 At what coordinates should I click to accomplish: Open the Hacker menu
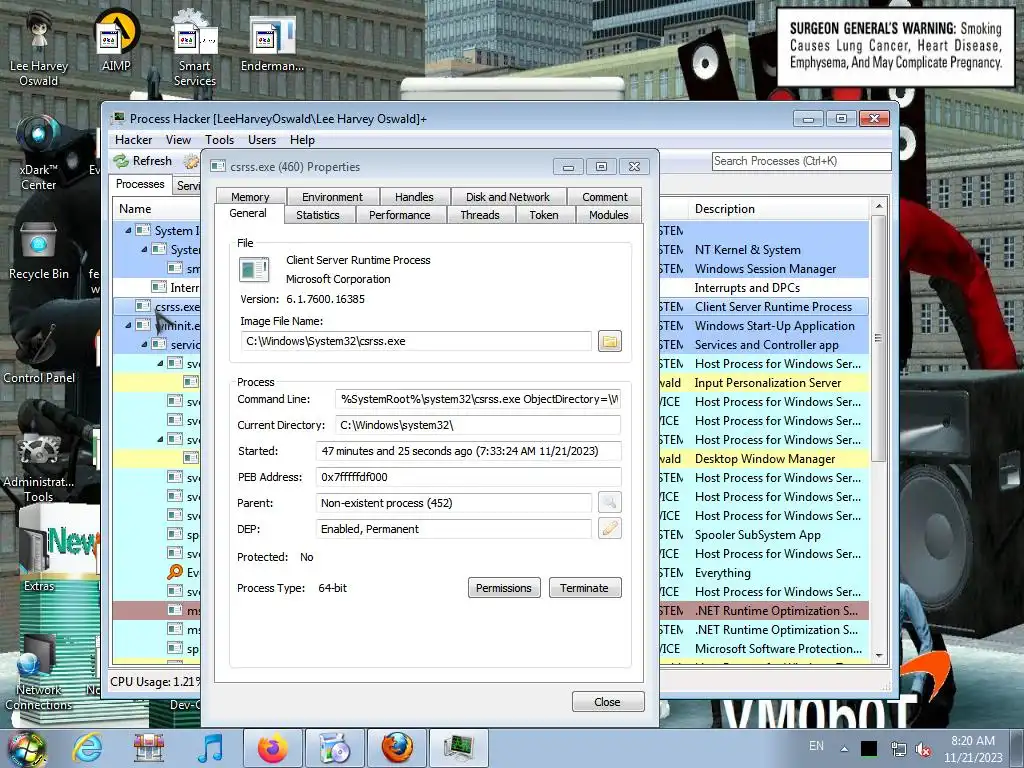click(133, 140)
